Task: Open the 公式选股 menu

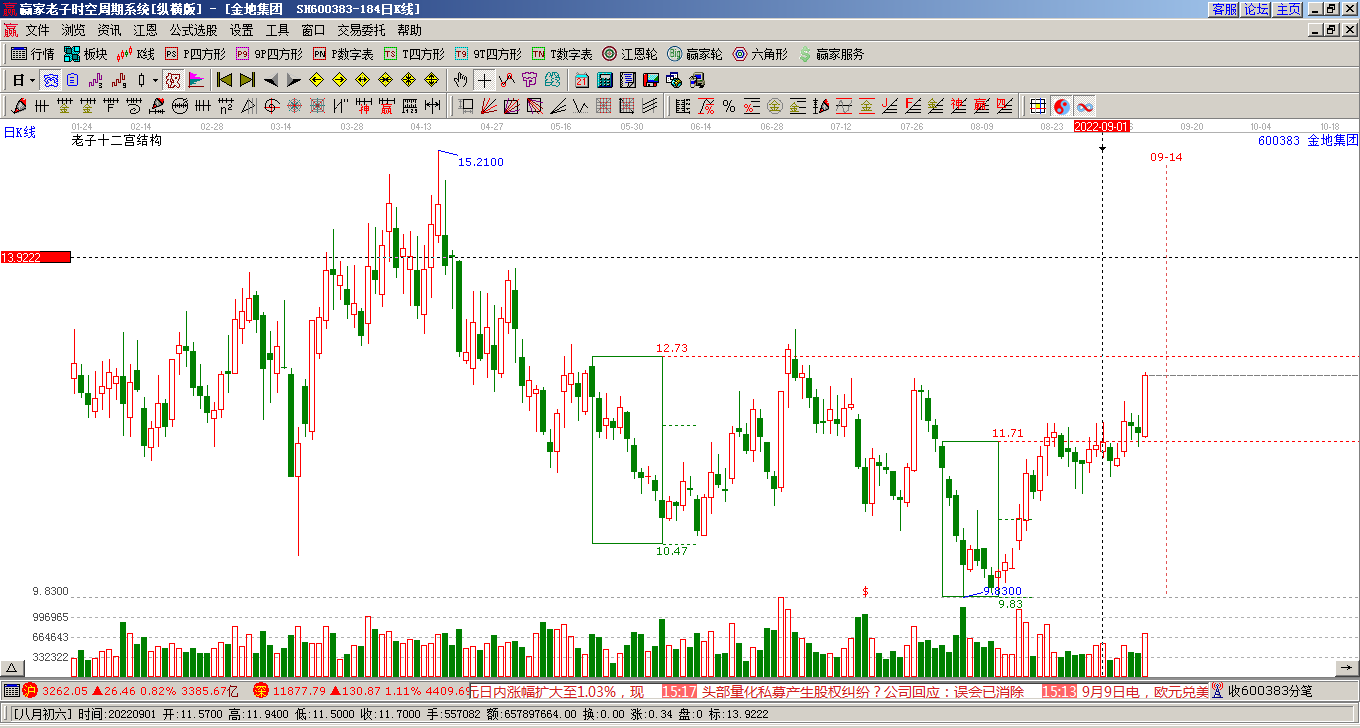Action: point(193,31)
